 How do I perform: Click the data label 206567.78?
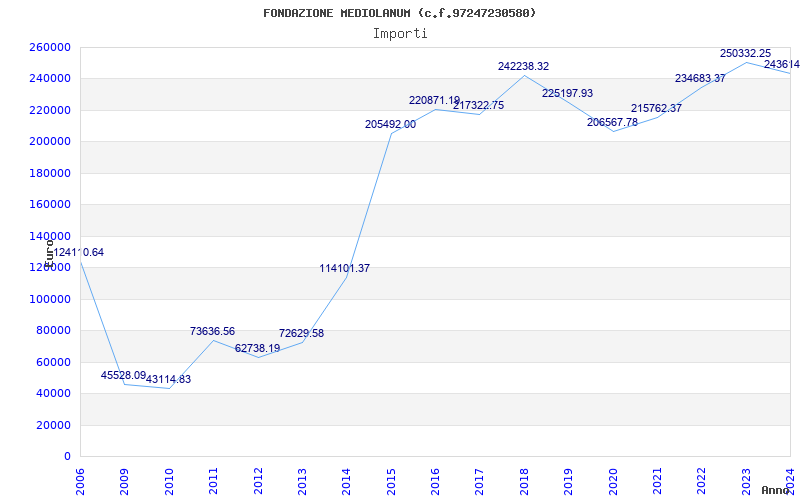pos(612,122)
